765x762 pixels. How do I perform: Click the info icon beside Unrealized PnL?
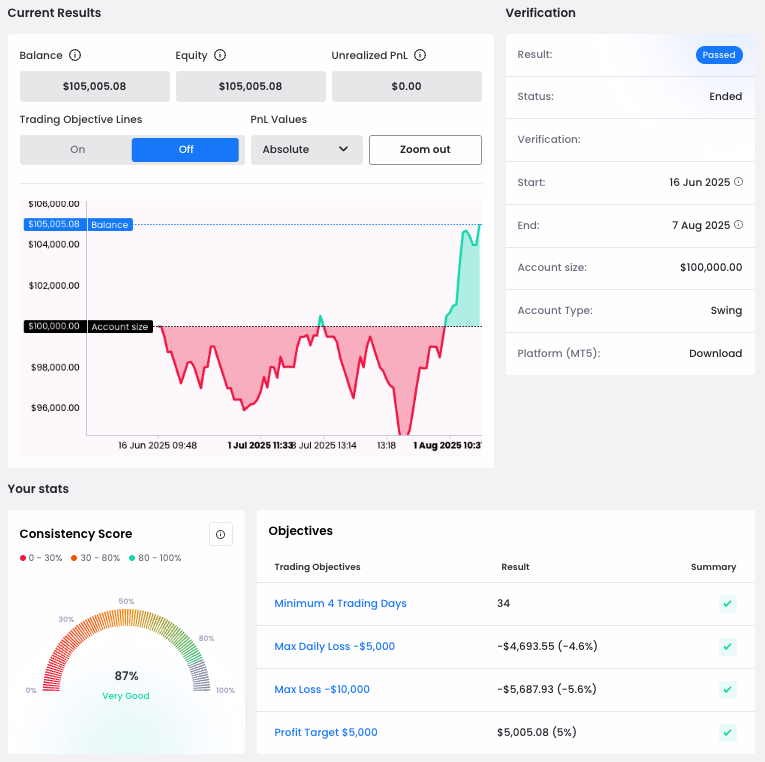[420, 55]
